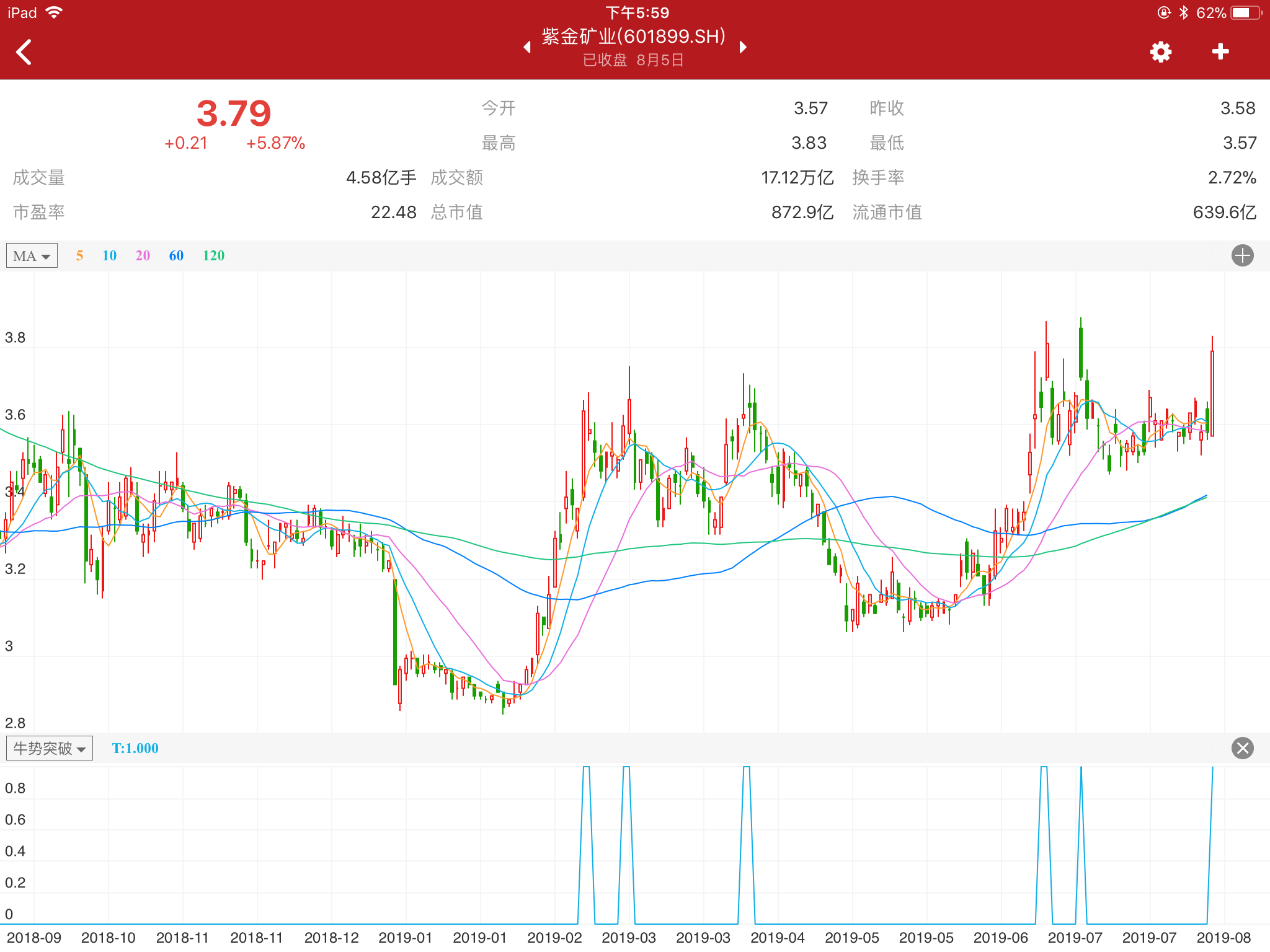This screenshot has width=1270, height=952.
Task: Select the blue MA 60 swatch
Action: (176, 255)
